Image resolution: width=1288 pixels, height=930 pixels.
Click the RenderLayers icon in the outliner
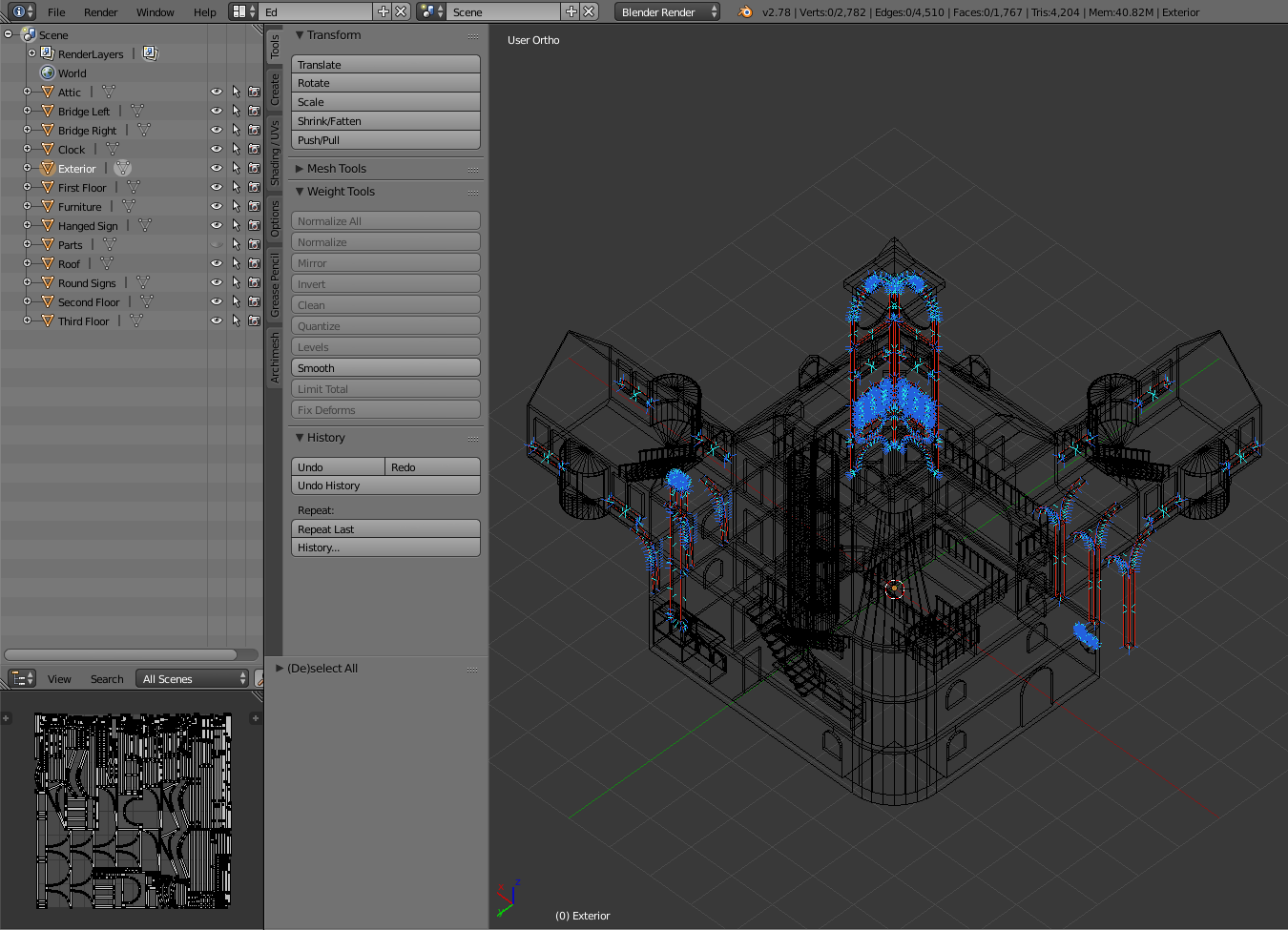pos(48,54)
